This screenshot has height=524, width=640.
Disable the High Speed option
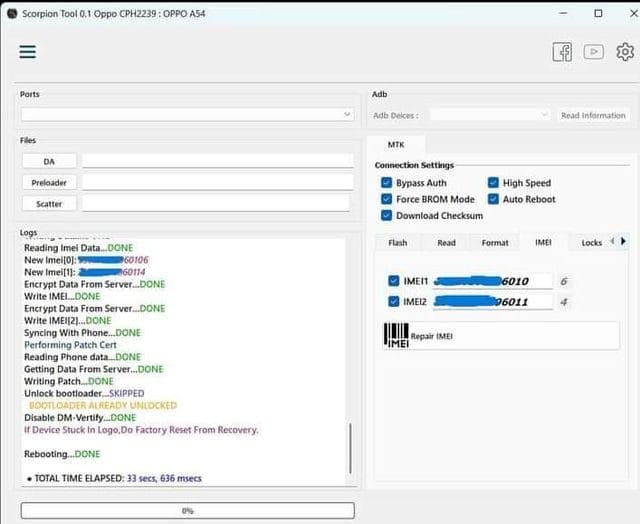click(494, 183)
